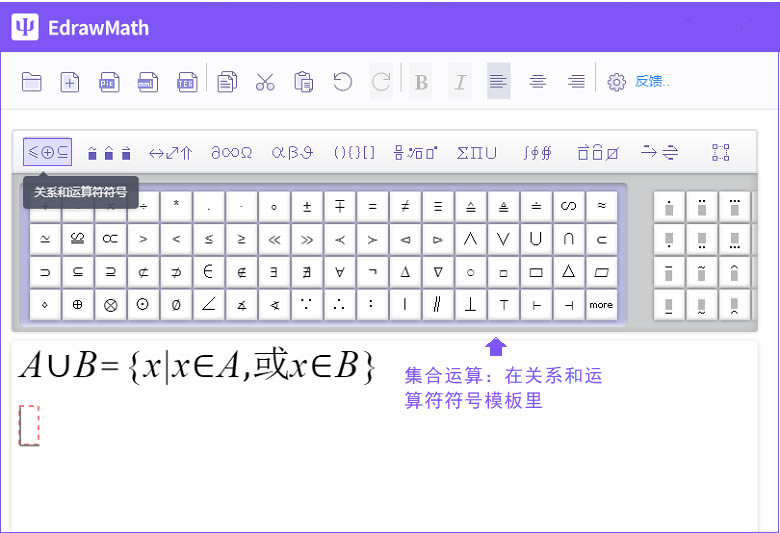The height and width of the screenshot is (533, 780).
Task: Expand more symbols with 'more' button
Action: coord(601,305)
